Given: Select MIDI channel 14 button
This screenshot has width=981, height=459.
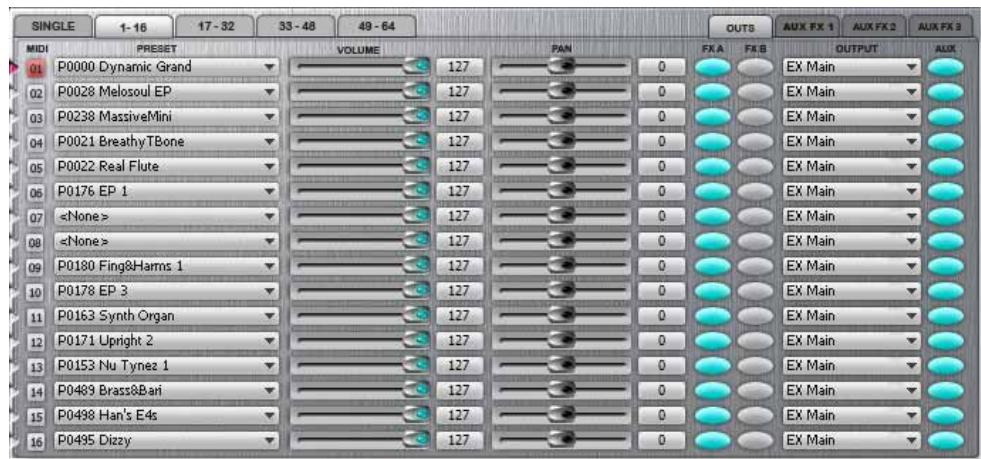Looking at the screenshot, I should click(x=36, y=391).
